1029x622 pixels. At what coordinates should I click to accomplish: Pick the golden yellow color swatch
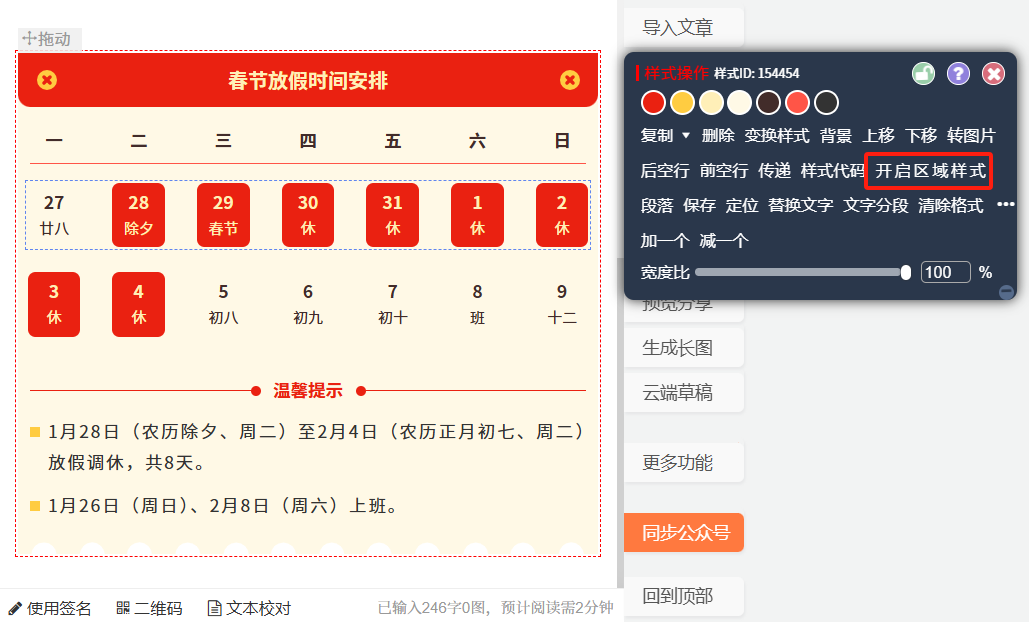coord(682,102)
